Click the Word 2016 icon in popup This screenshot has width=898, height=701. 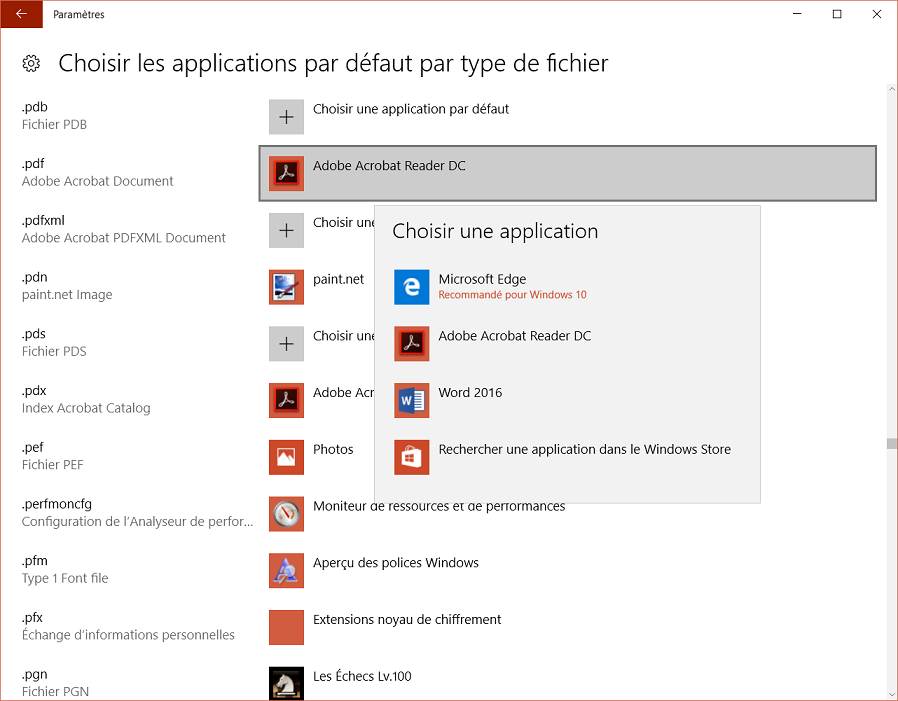pos(412,400)
